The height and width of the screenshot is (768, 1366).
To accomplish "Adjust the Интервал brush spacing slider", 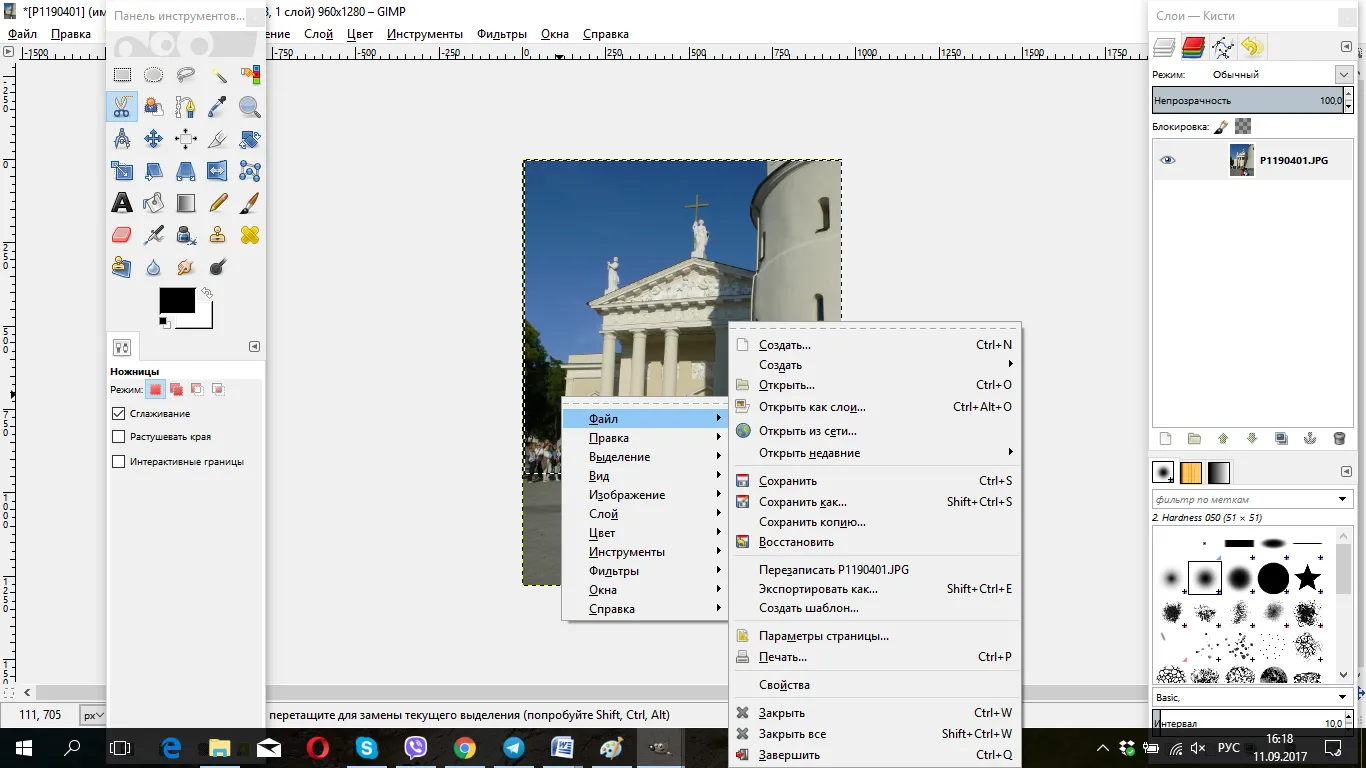I will (x=1249, y=722).
